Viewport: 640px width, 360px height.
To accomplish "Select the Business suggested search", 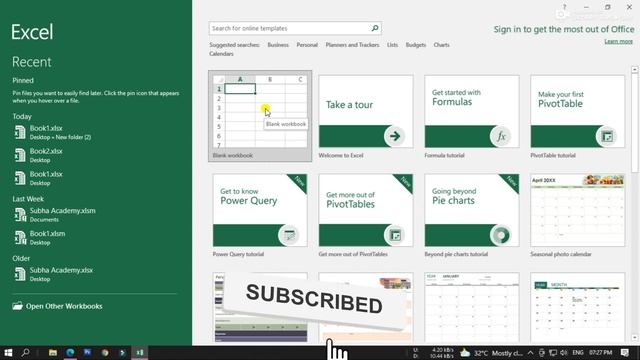I will pyautogui.click(x=278, y=45).
